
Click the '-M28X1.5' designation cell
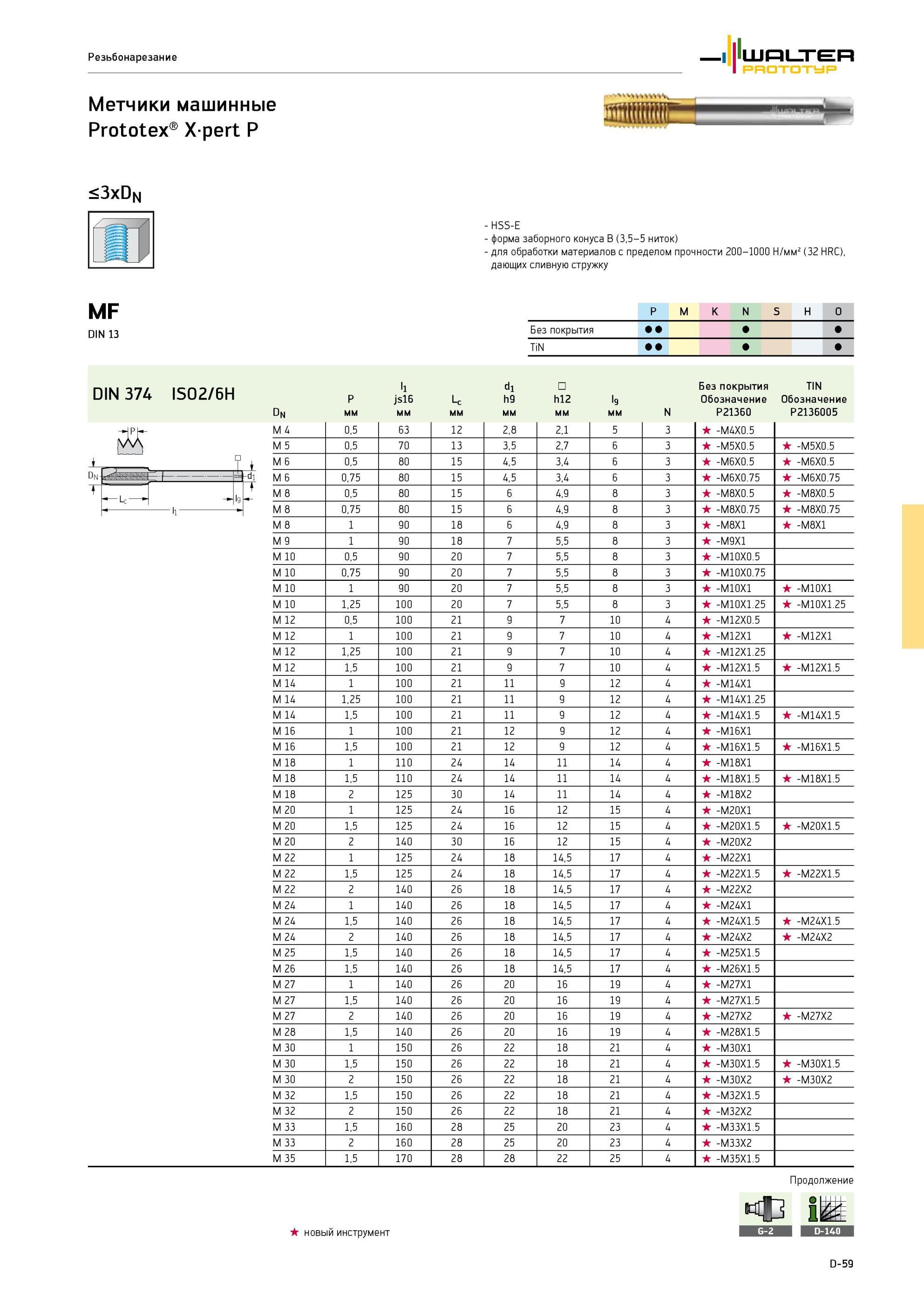[738, 1032]
